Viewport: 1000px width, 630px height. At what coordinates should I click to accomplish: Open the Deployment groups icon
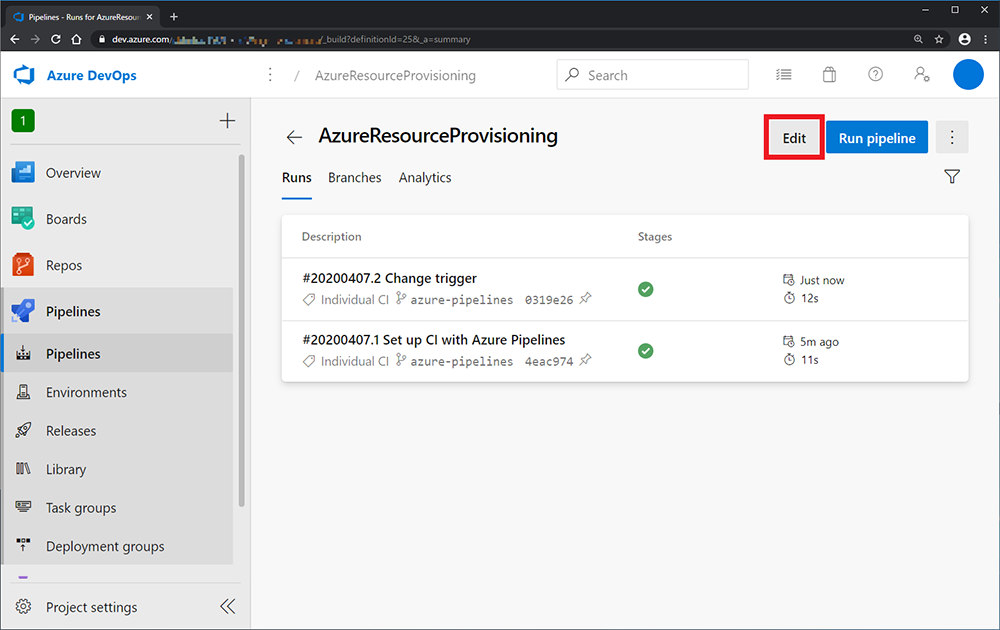(24, 545)
